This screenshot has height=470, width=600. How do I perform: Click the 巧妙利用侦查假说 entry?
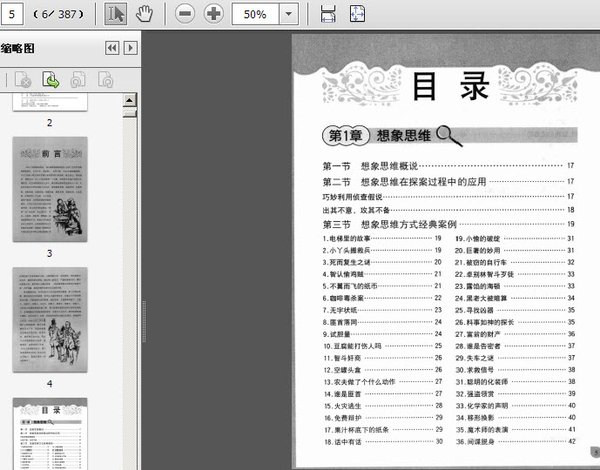click(448, 197)
